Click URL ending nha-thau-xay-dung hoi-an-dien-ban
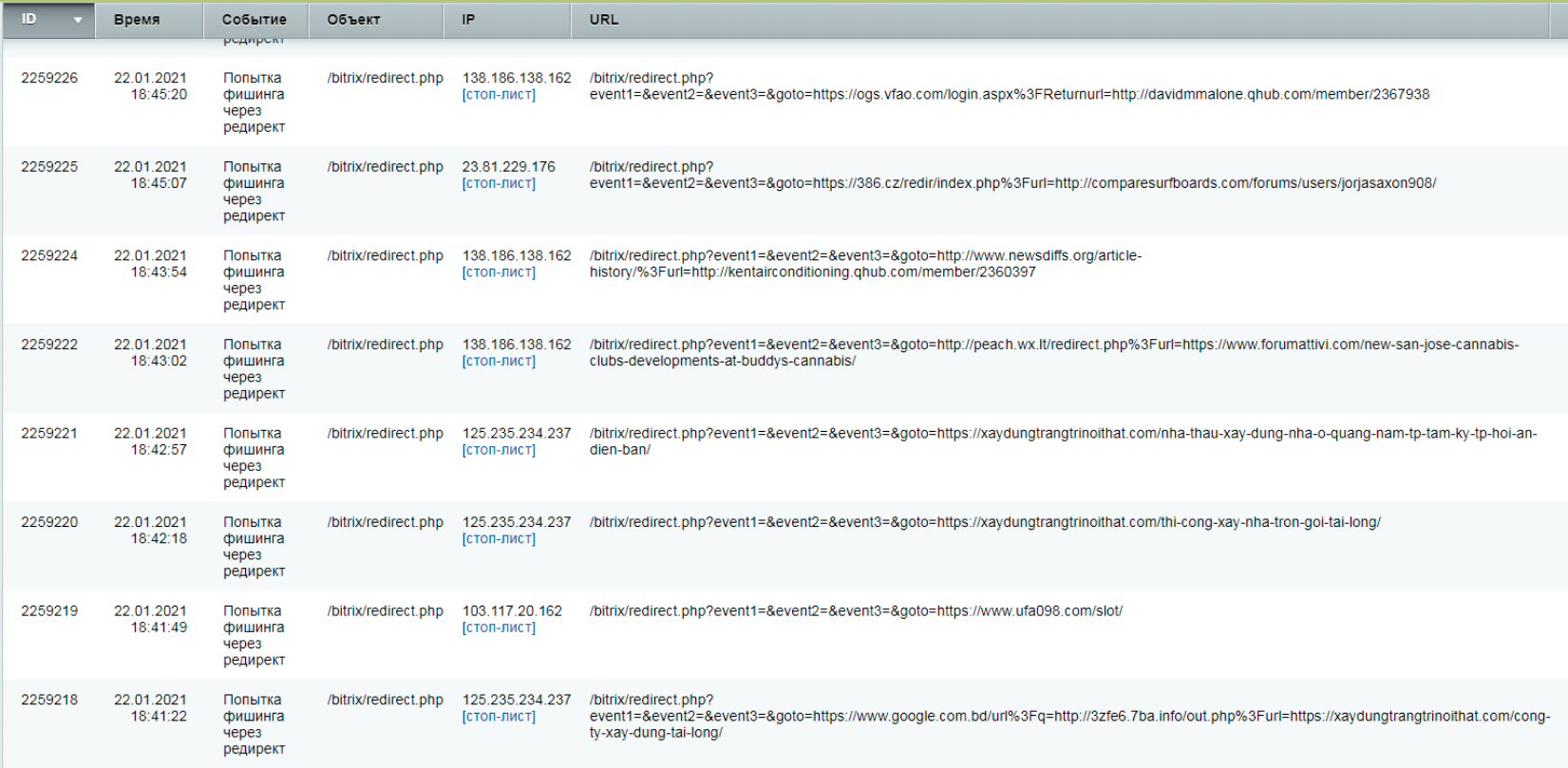 1064,441
